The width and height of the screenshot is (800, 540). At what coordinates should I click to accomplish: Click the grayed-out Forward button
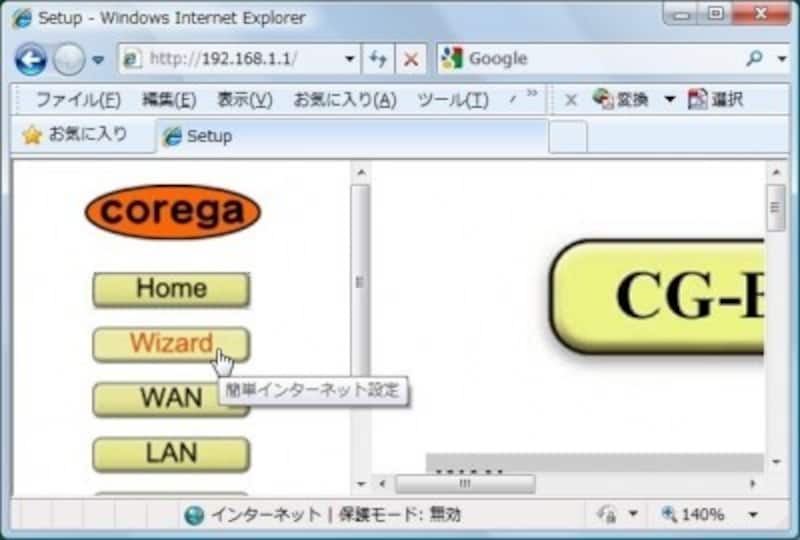tap(69, 59)
